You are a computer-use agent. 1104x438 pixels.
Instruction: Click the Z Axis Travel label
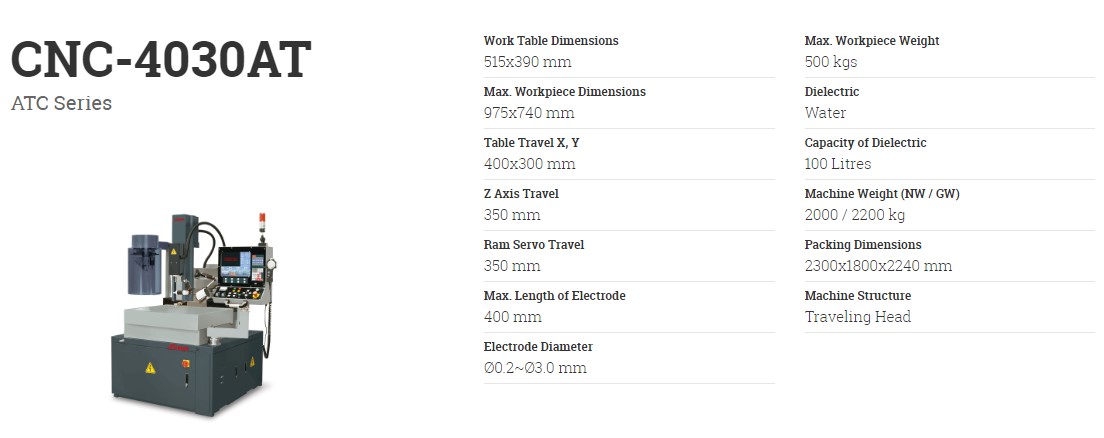pyautogui.click(x=521, y=194)
